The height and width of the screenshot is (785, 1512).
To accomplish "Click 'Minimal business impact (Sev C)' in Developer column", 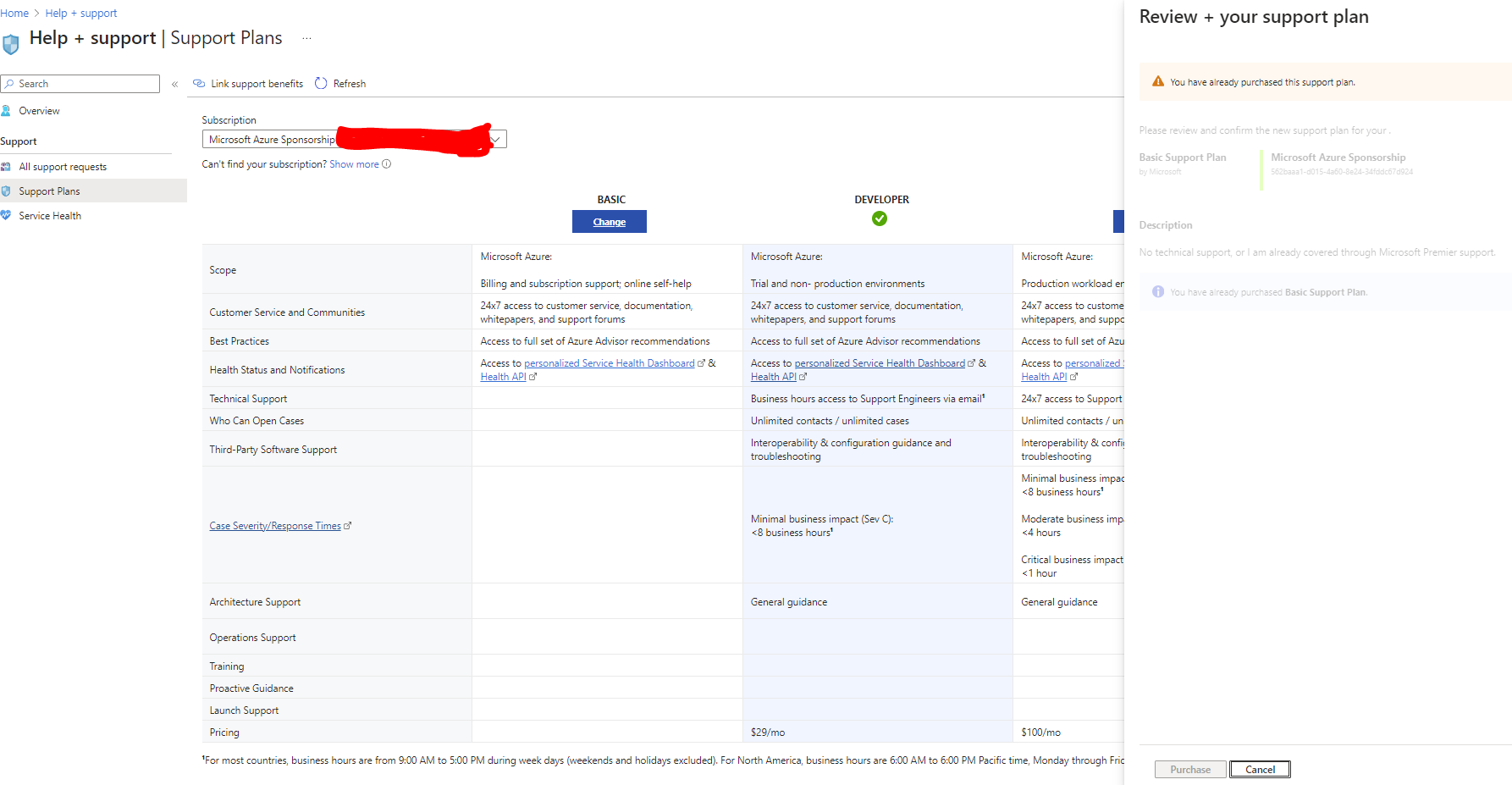I will [x=822, y=519].
